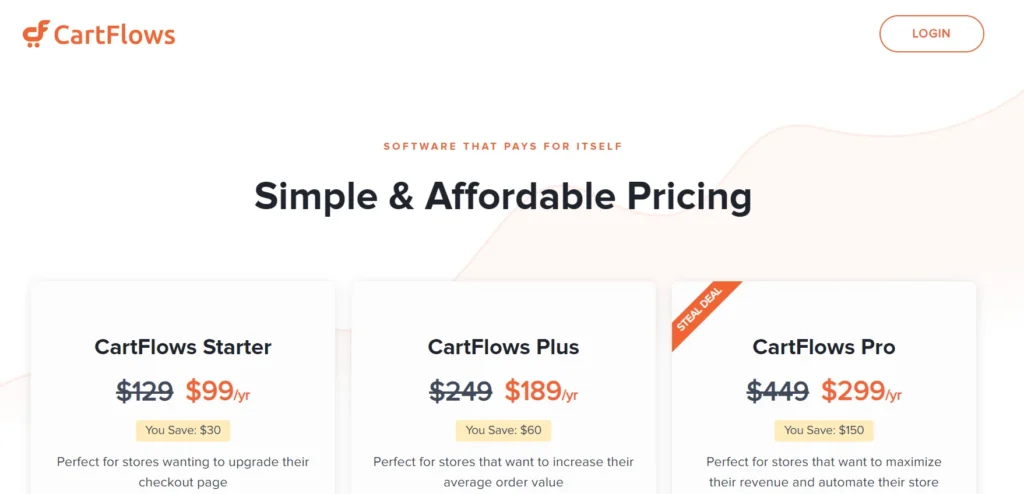Click the crossed-out $249 price

460,391
